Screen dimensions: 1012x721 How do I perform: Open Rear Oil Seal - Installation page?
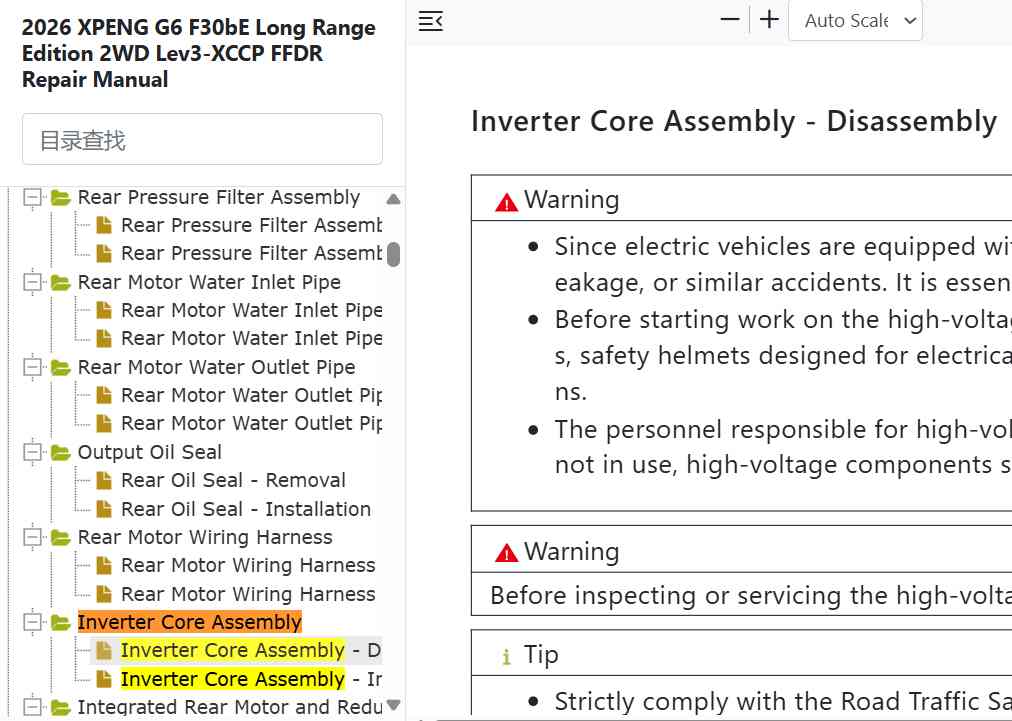click(x=246, y=509)
